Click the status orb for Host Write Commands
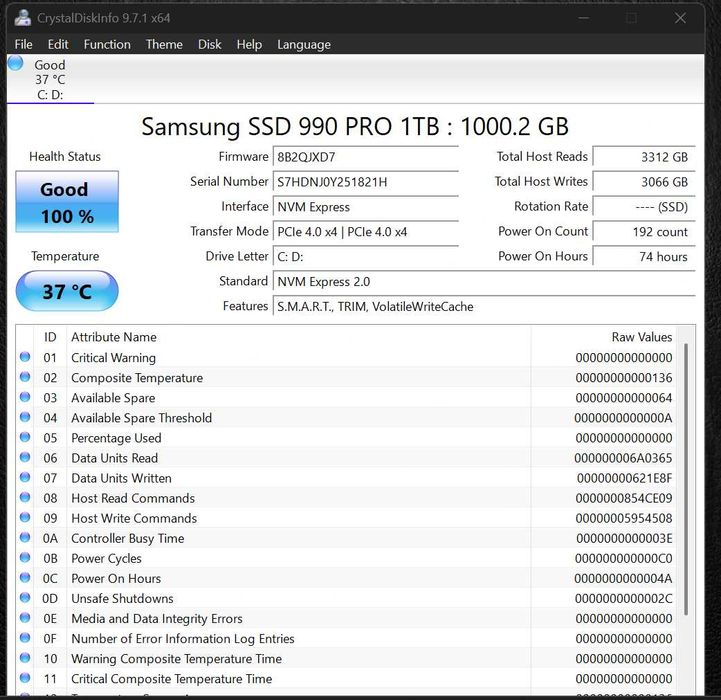 (25, 517)
